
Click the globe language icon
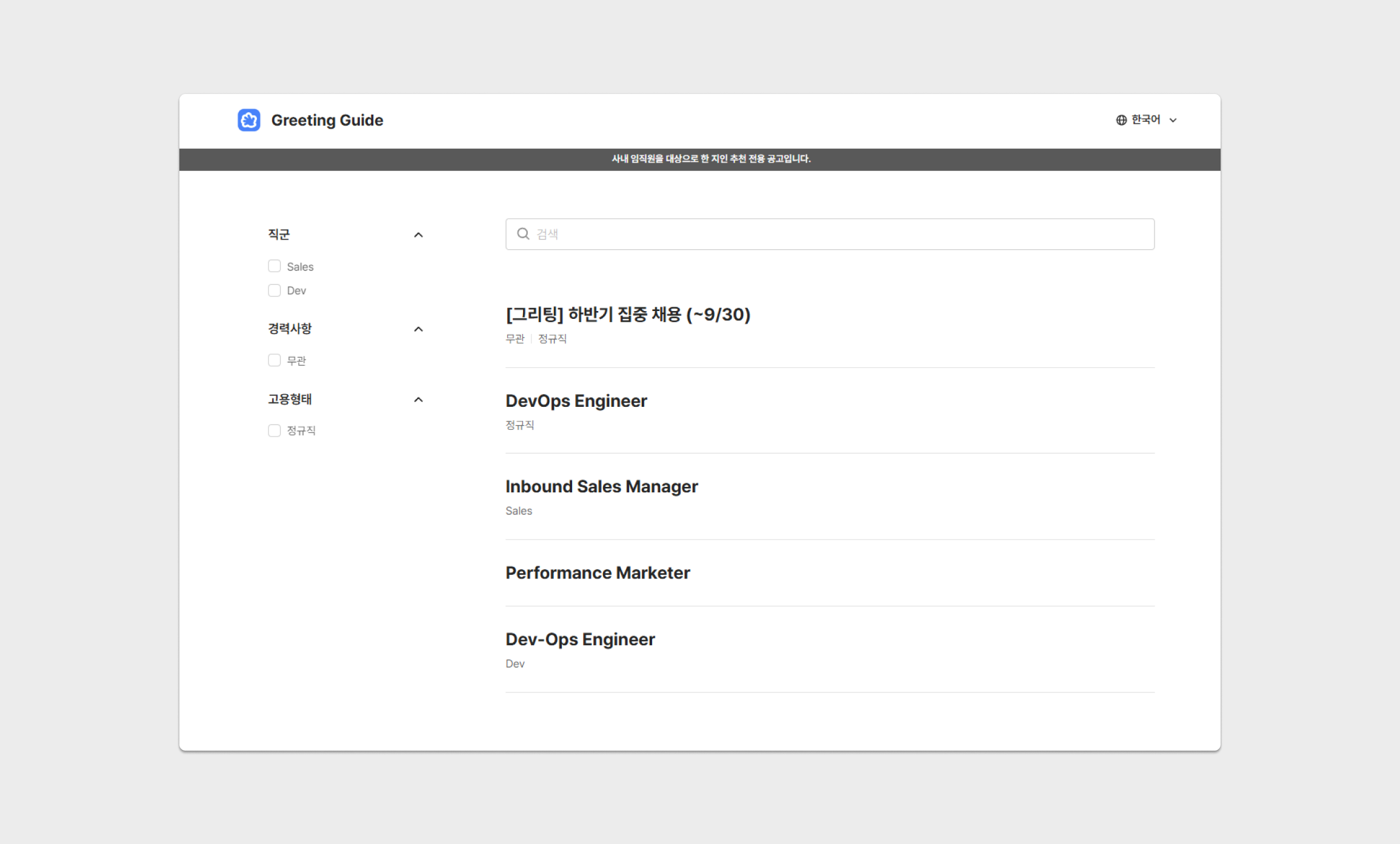pyautogui.click(x=1121, y=120)
